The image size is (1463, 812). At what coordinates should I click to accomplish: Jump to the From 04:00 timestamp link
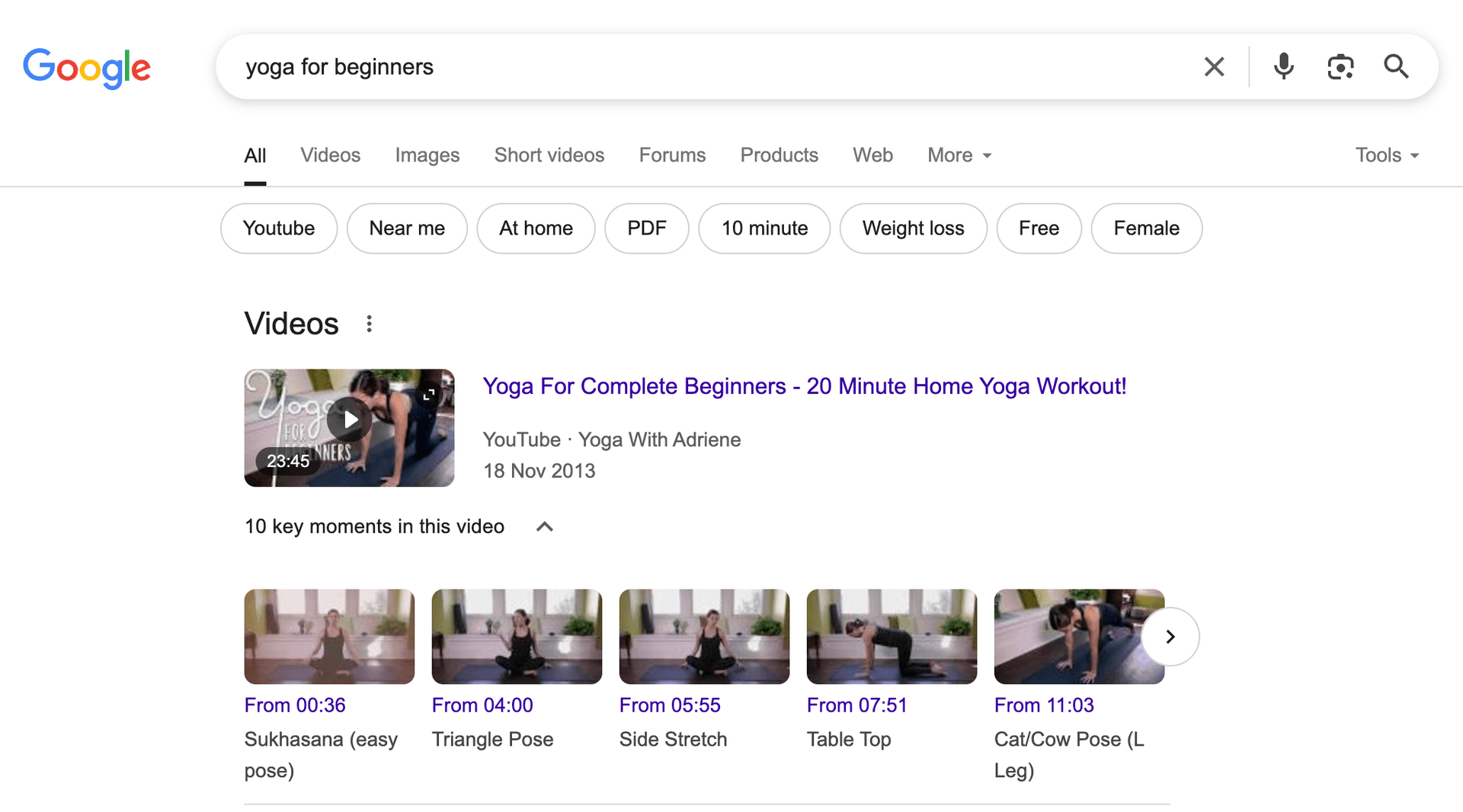tap(482, 705)
